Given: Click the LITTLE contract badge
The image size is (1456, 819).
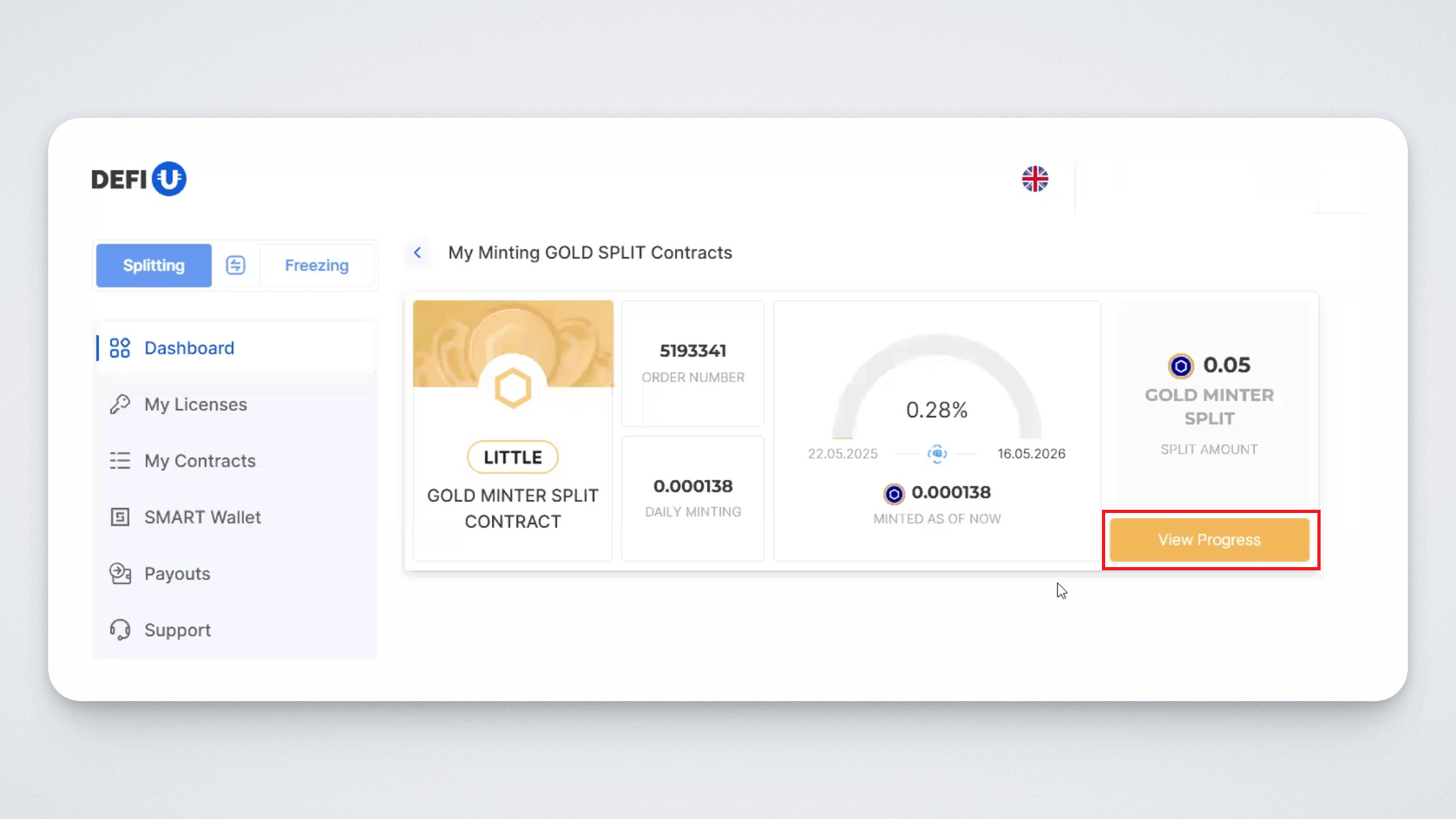Looking at the screenshot, I should tap(513, 457).
